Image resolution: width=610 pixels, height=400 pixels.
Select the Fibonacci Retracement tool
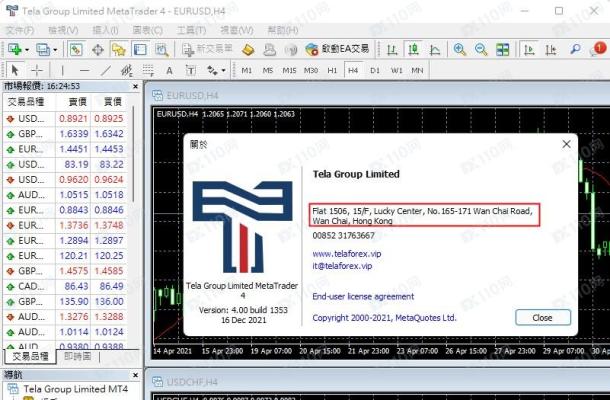click(x=148, y=70)
